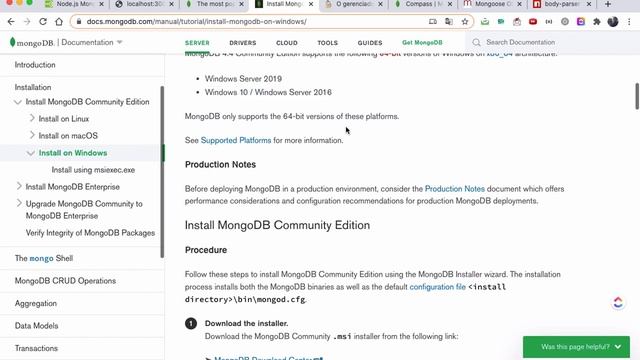This screenshot has width=640, height=360.
Task: Go forward with the browser forward arrow
Action: point(27,22)
